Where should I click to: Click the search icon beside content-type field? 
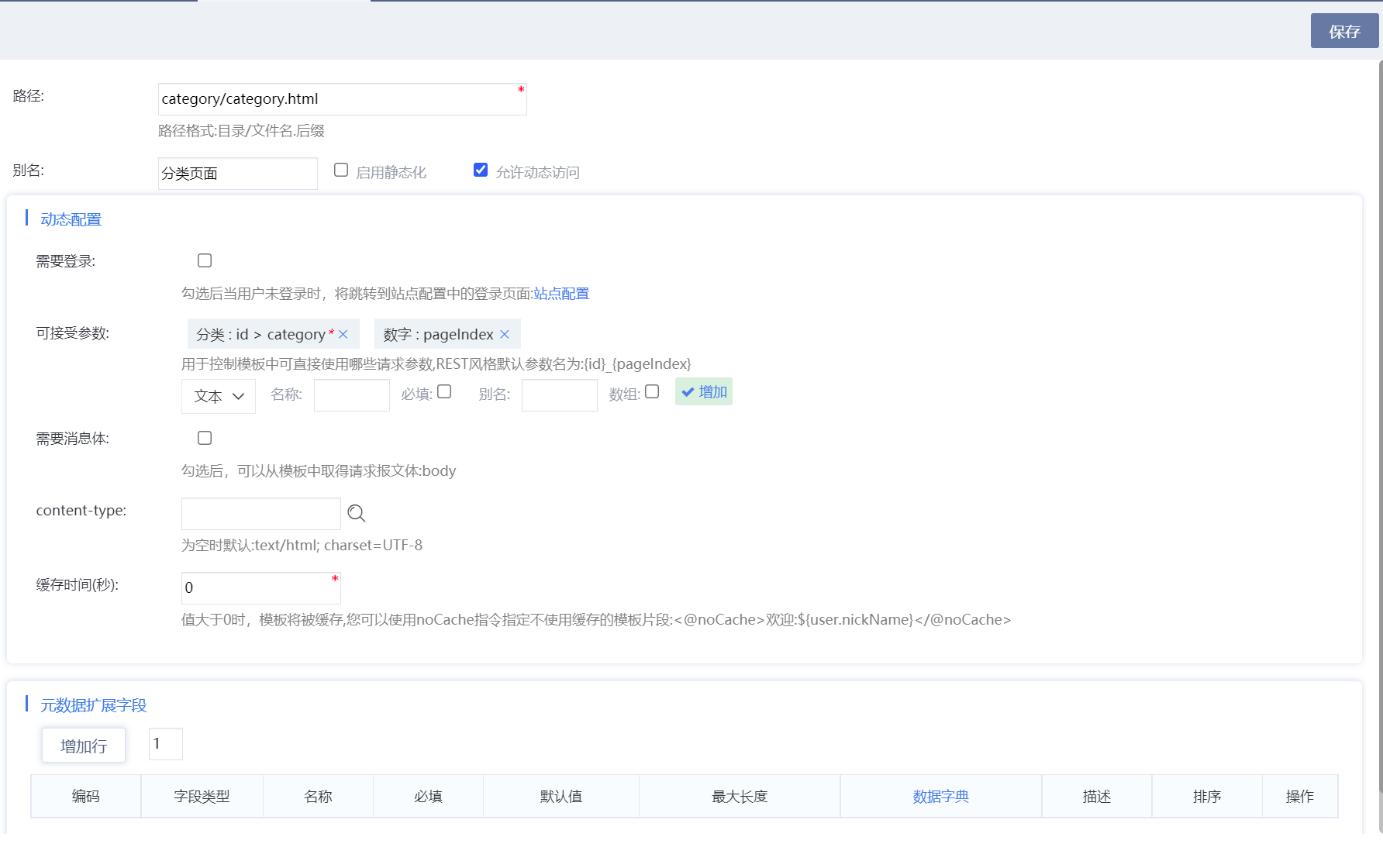click(x=356, y=513)
